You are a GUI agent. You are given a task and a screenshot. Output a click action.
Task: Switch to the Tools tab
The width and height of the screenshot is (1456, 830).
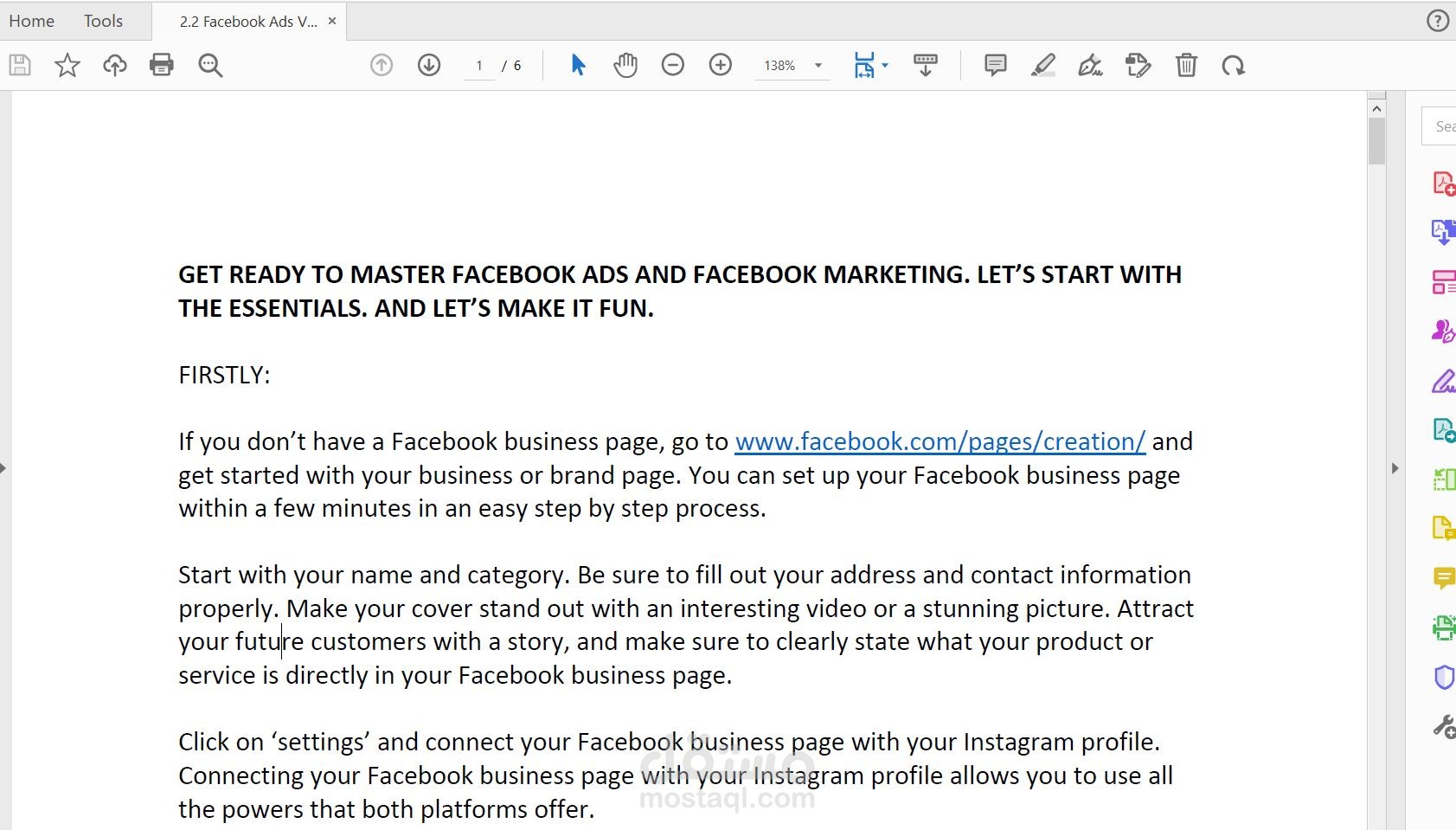click(103, 21)
